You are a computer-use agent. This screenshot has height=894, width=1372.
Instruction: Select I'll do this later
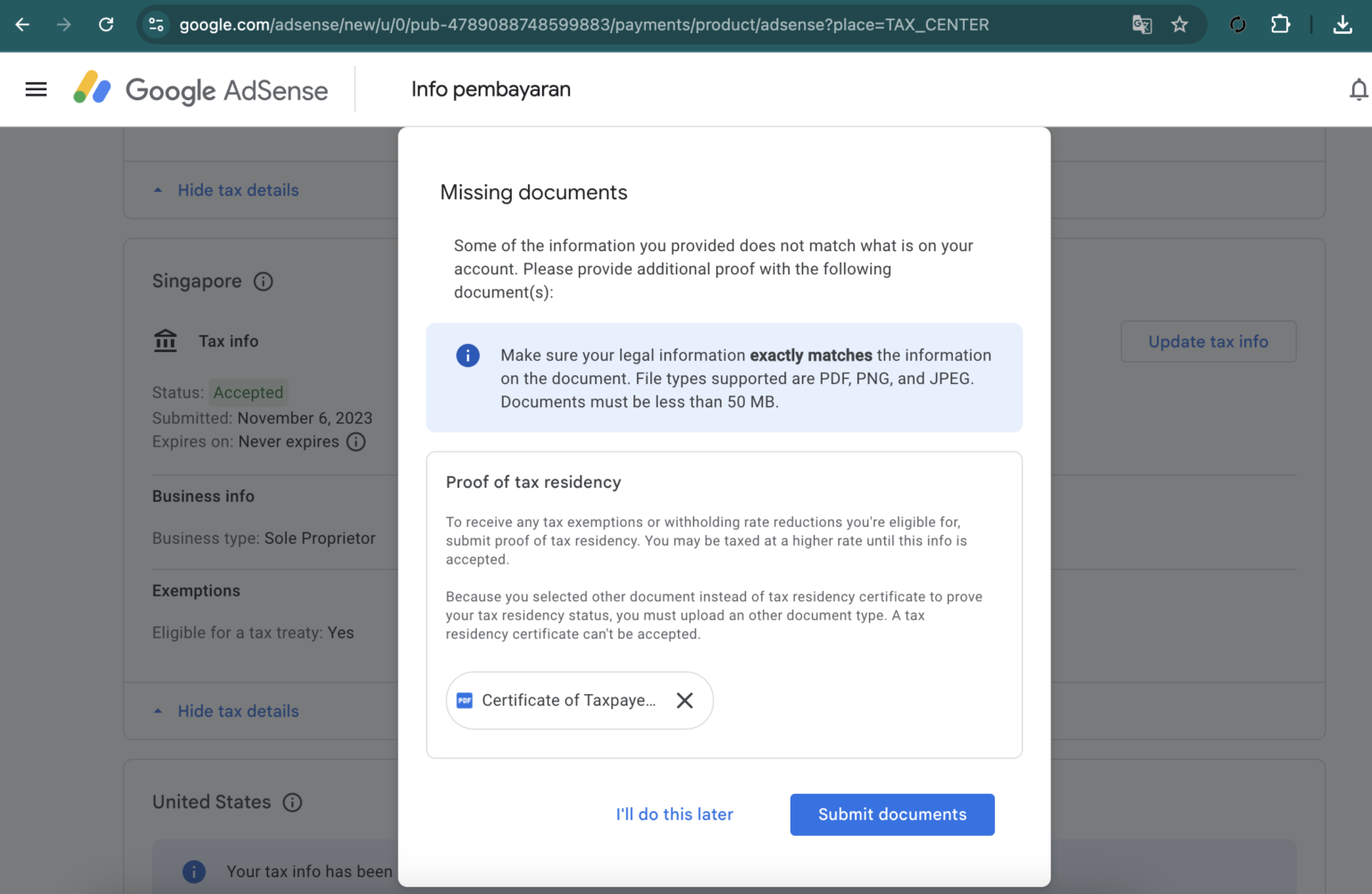coord(674,815)
